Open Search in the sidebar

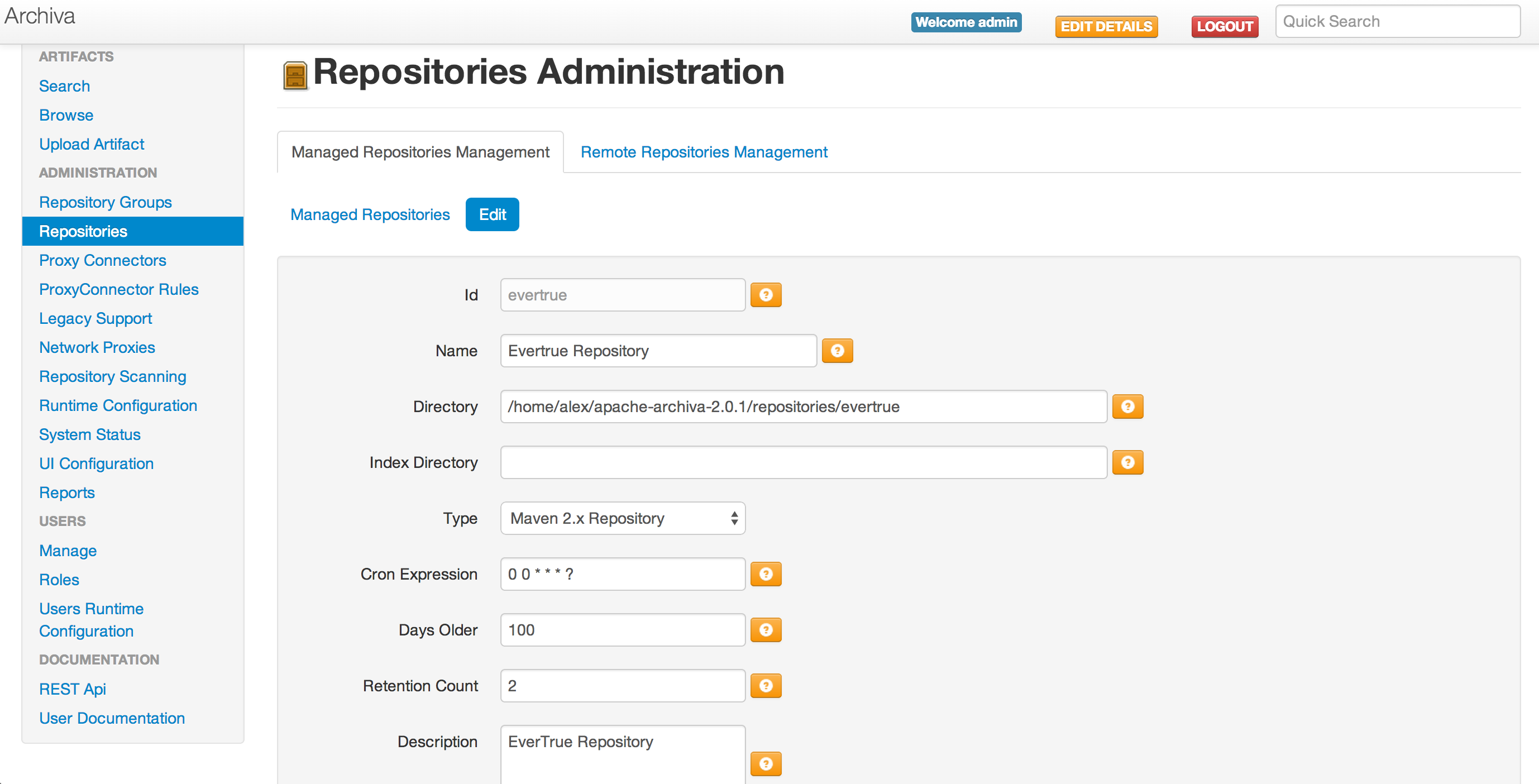point(65,86)
